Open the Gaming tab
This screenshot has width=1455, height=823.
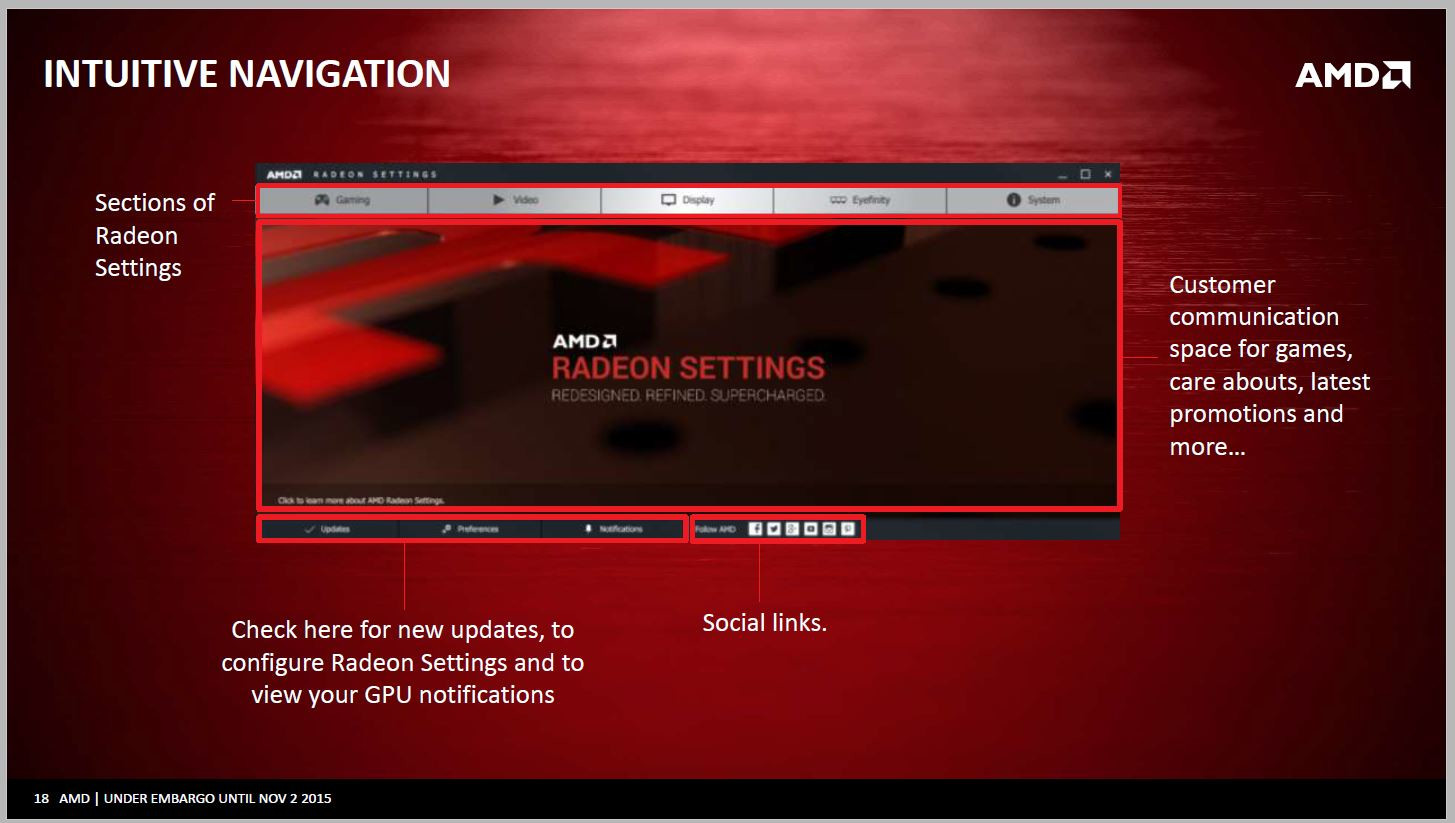point(343,200)
